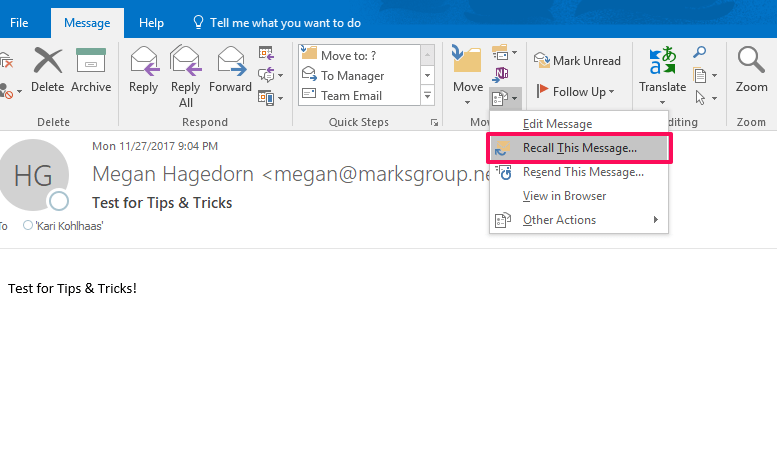Viewport: 777px width, 455px height.
Task: Reply to the sender
Action: pyautogui.click(x=144, y=70)
